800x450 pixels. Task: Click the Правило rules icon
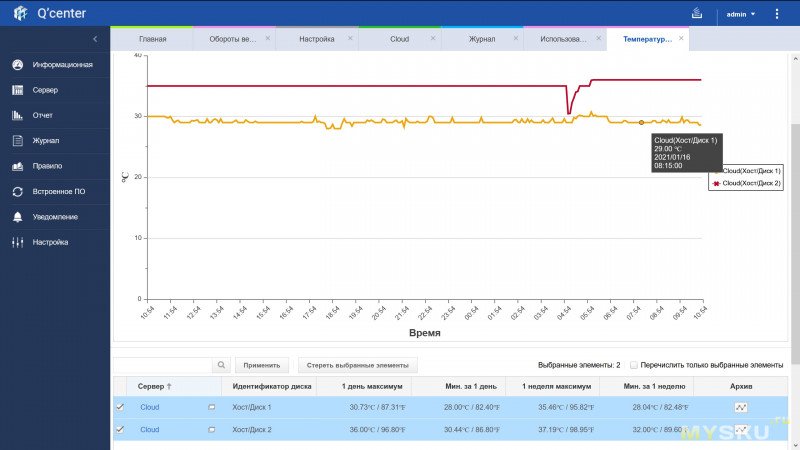(x=18, y=166)
